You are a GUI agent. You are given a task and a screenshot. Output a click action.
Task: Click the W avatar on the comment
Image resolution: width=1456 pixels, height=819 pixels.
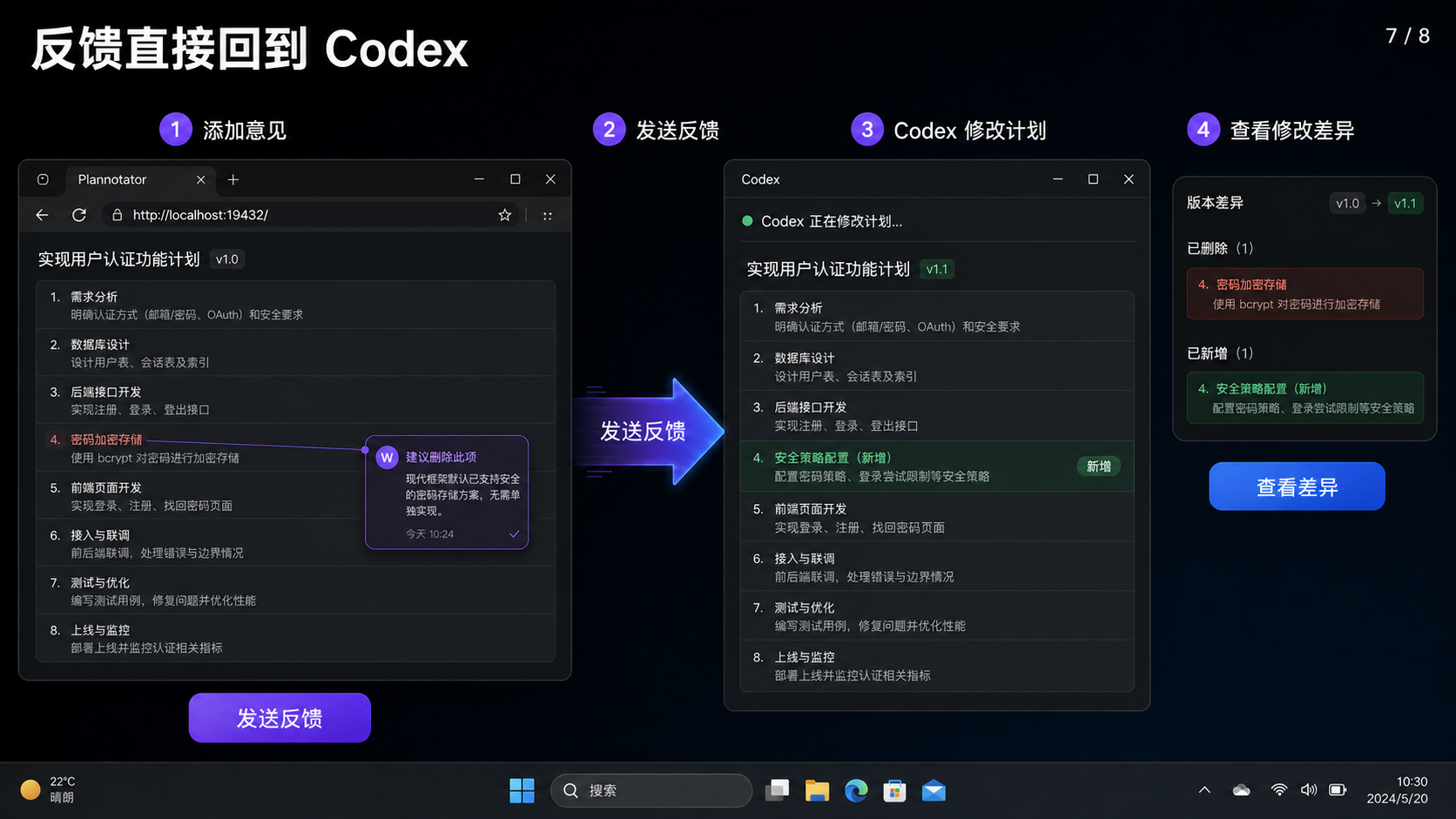(388, 458)
